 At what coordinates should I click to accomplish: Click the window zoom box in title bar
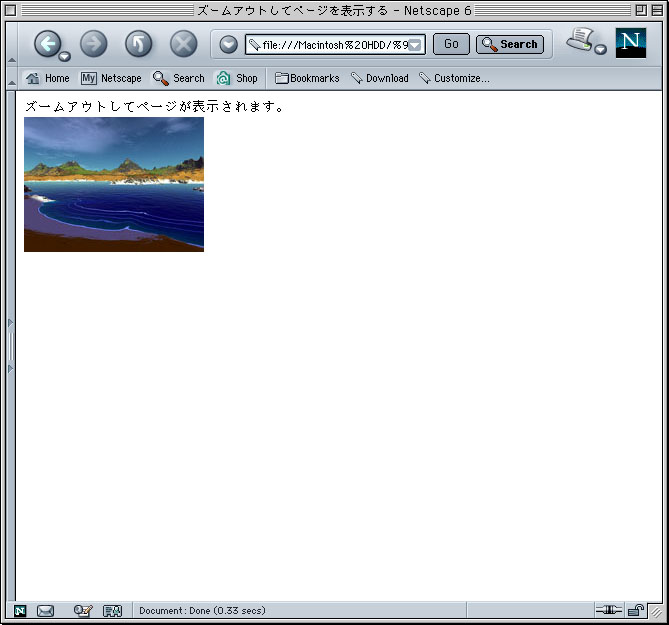point(641,10)
